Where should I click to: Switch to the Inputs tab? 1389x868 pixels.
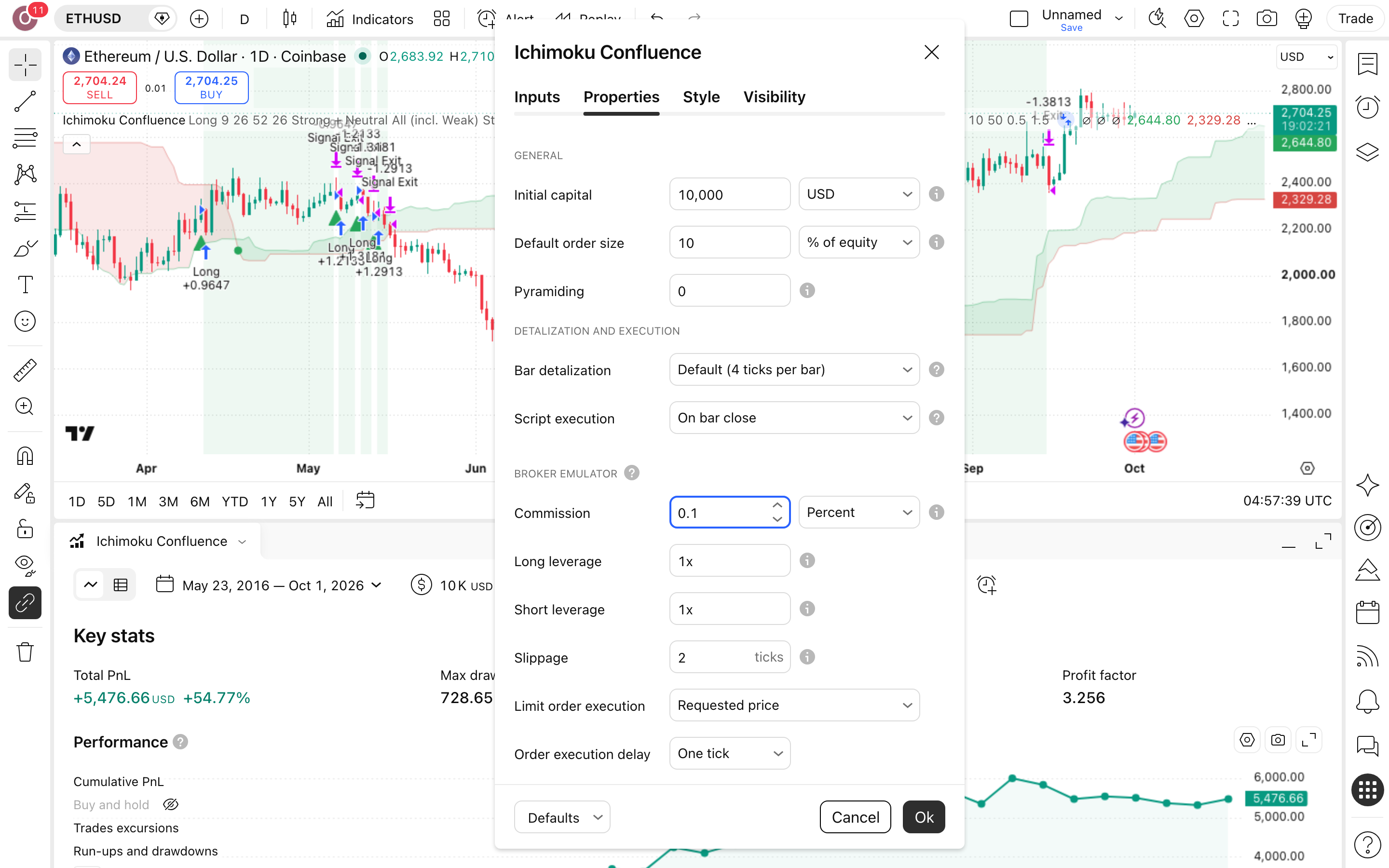[x=537, y=97]
